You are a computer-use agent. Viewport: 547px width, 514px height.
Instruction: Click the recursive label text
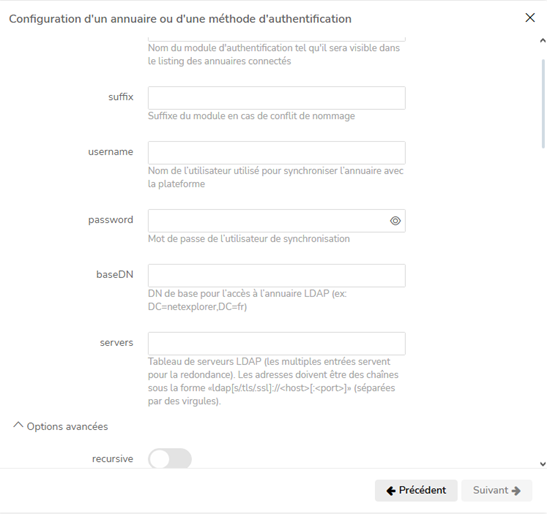click(112, 459)
